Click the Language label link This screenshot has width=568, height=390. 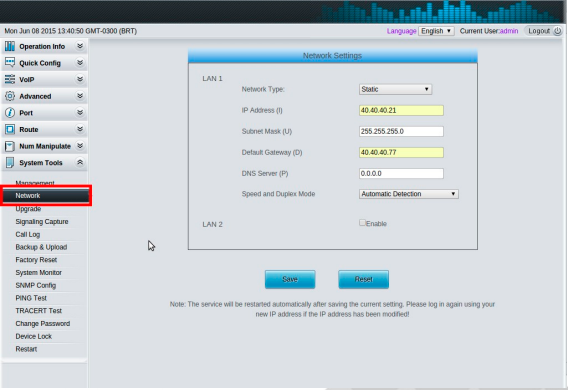[401, 31]
